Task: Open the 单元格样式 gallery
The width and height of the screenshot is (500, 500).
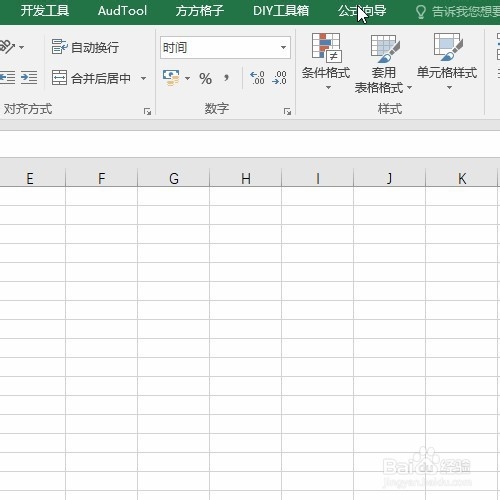Action: 447,62
